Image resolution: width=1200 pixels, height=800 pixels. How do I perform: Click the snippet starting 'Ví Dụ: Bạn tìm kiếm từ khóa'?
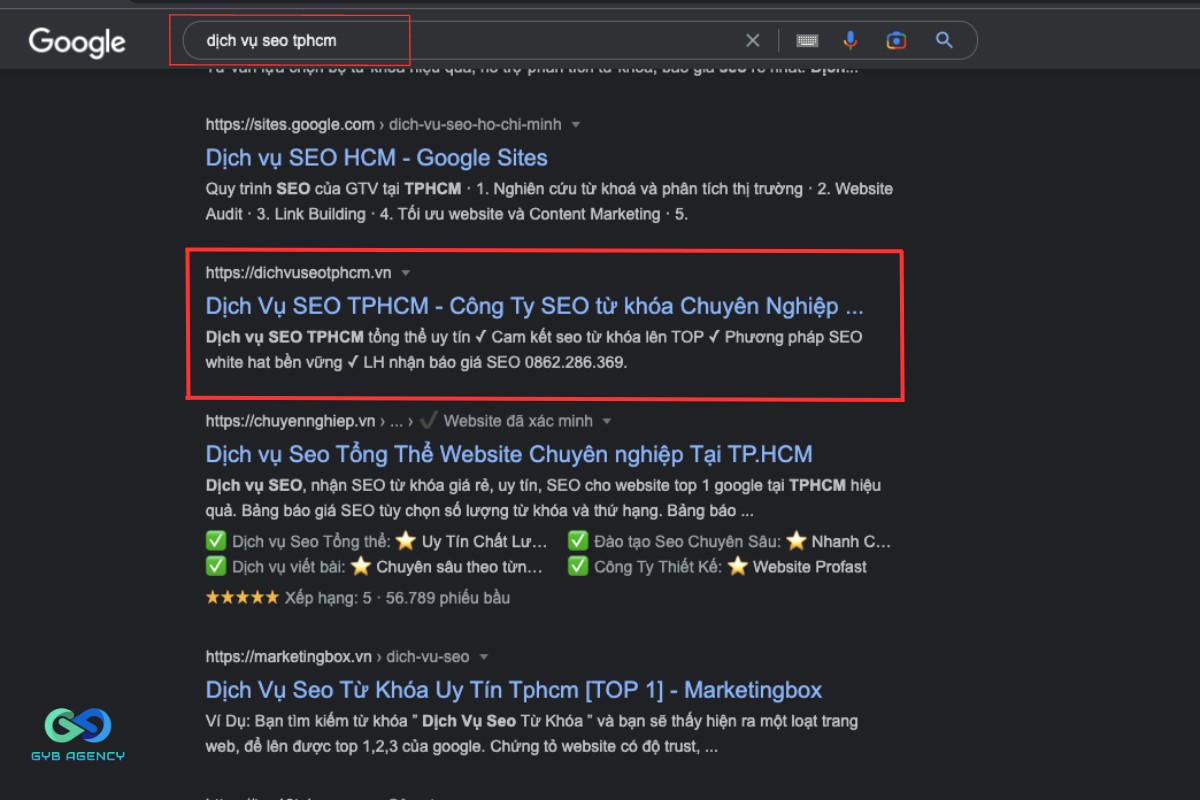tap(532, 734)
